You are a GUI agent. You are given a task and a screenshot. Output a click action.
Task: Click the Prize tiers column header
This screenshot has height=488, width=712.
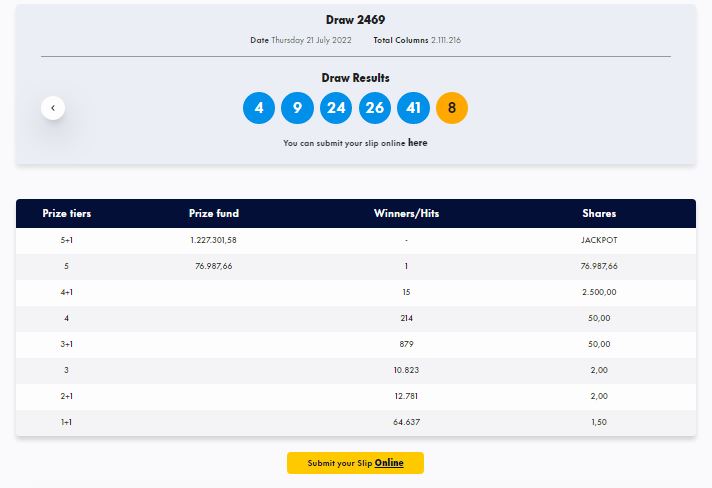67,213
